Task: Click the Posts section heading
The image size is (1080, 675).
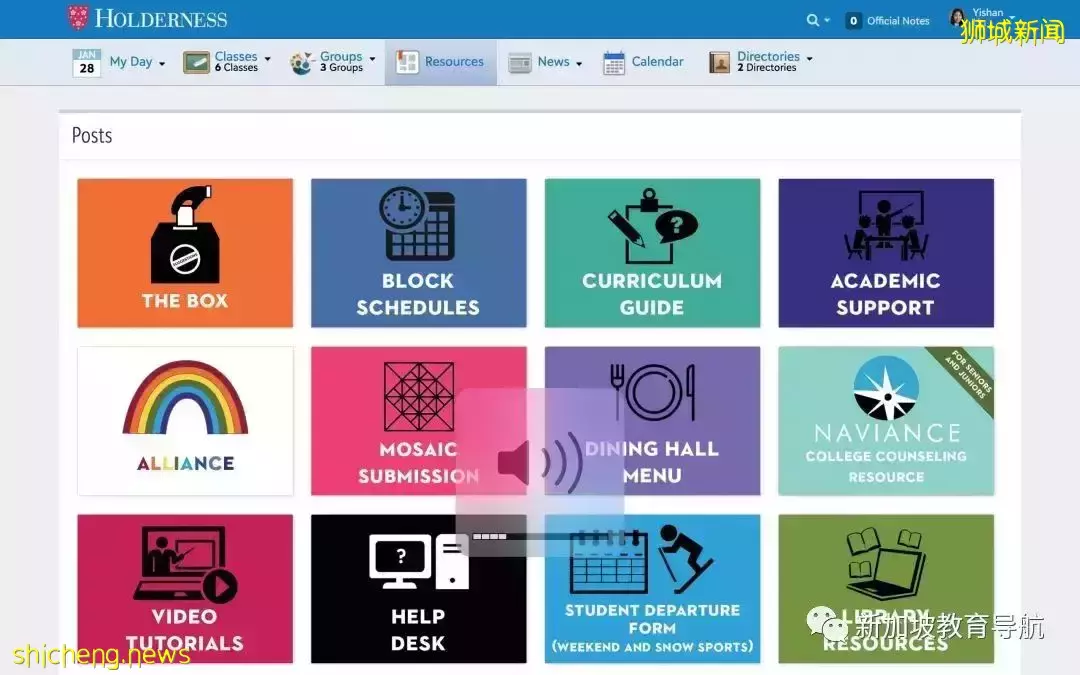Action: (92, 135)
